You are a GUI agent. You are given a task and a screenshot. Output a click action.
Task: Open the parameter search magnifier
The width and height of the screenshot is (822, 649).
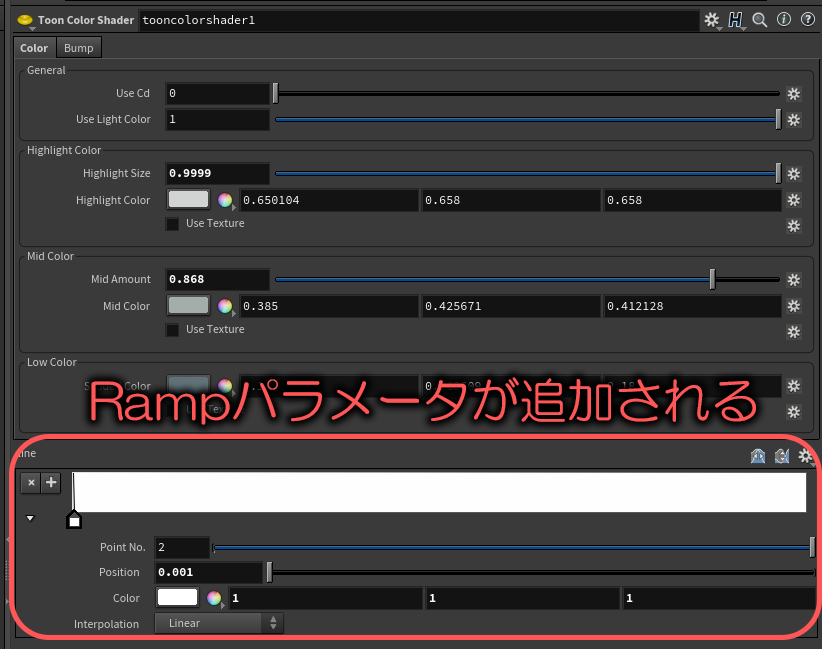[x=760, y=20]
